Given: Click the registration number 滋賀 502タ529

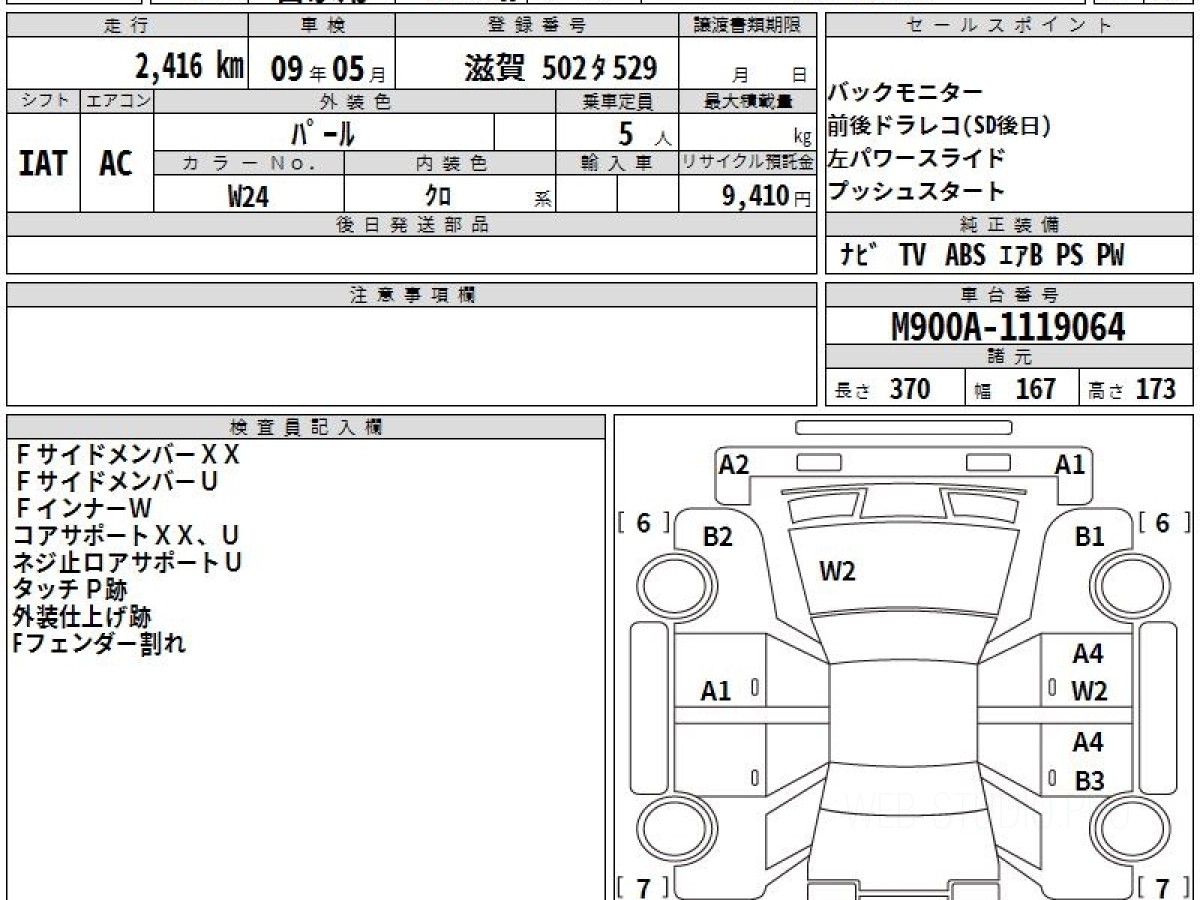Looking at the screenshot, I should point(560,68).
